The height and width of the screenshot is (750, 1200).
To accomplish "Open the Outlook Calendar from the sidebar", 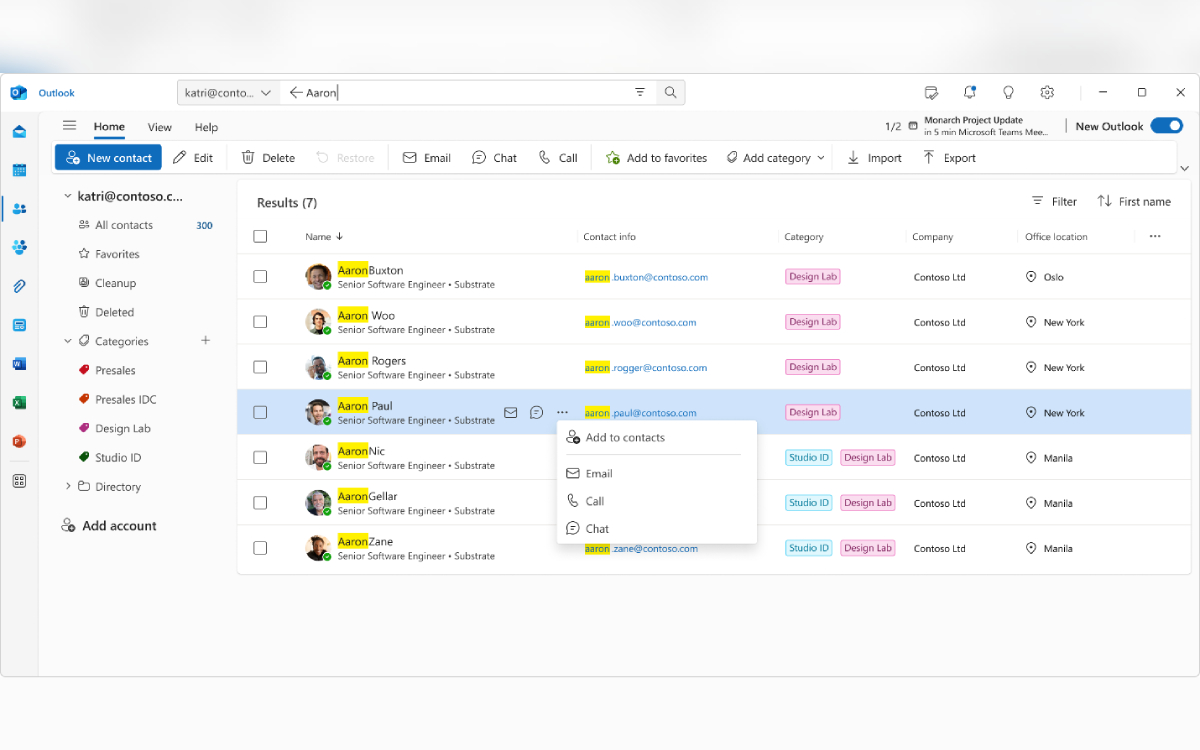I will [x=20, y=170].
